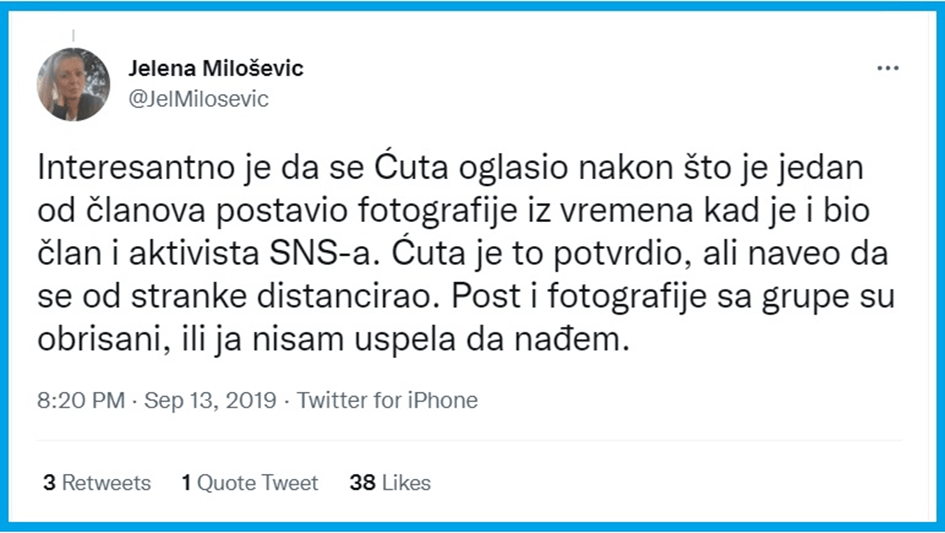Open the Jelena Miloševic display name link
Screen dimensions: 945x533
(x=215, y=69)
